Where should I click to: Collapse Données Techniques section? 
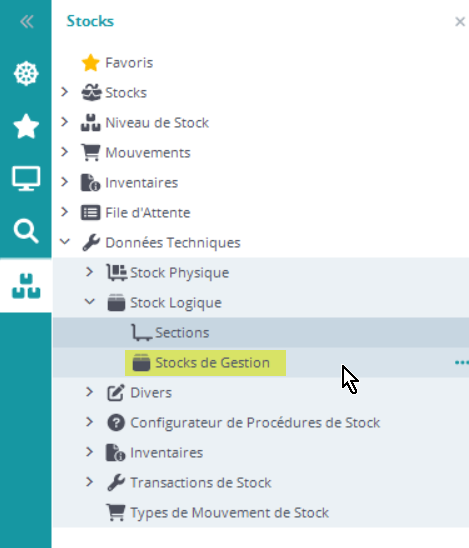(65, 241)
